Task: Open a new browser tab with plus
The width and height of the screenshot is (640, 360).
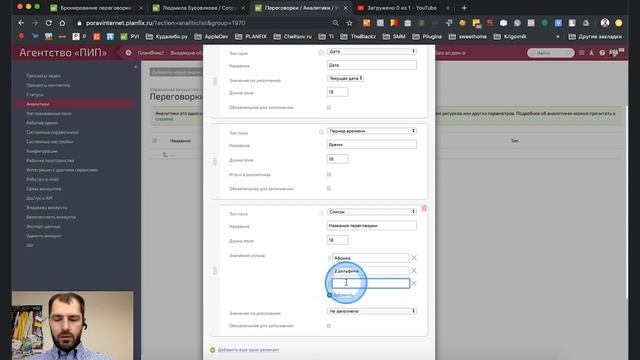Action: (464, 8)
